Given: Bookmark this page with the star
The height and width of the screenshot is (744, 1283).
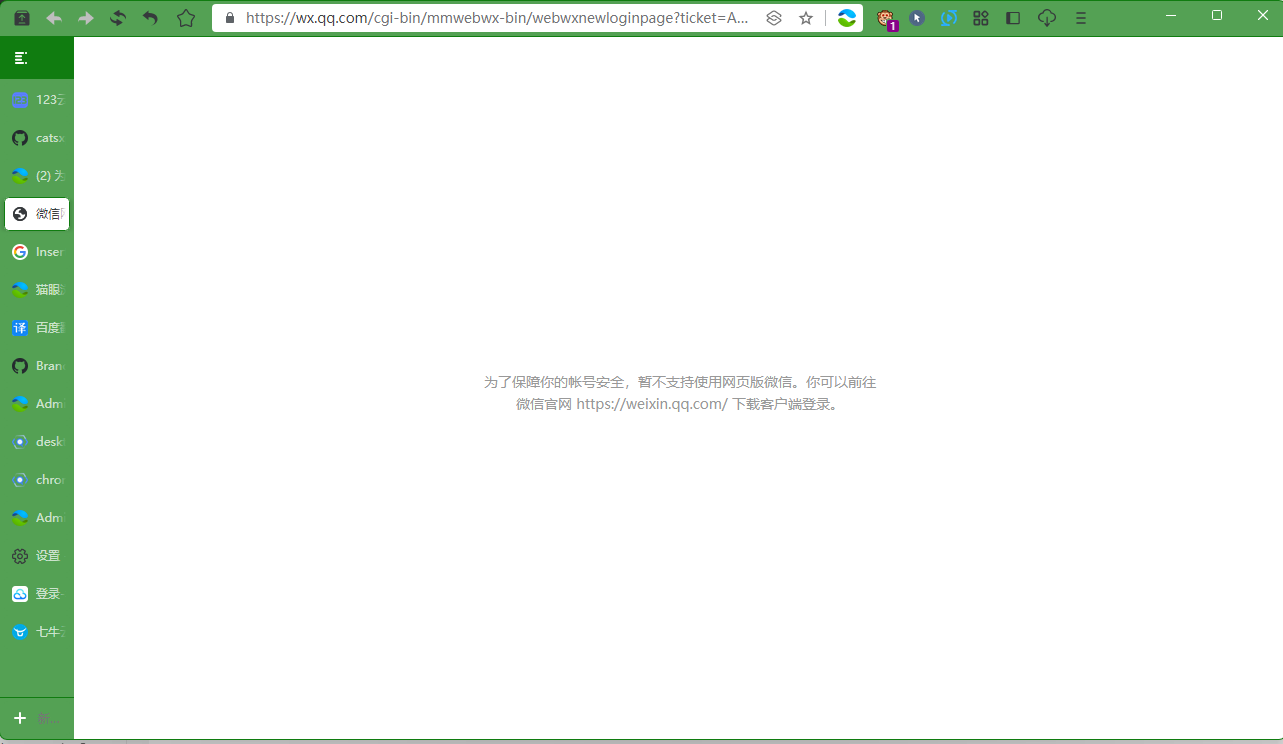Looking at the screenshot, I should [806, 18].
